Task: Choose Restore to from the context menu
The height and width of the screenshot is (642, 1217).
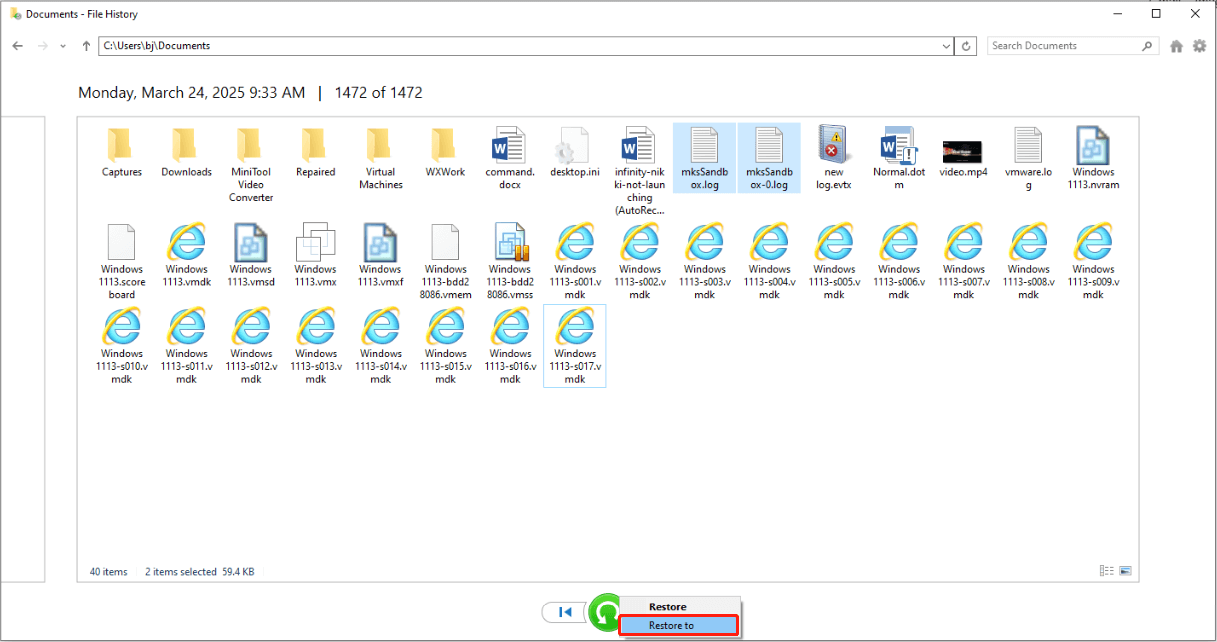Action: pyautogui.click(x=678, y=624)
